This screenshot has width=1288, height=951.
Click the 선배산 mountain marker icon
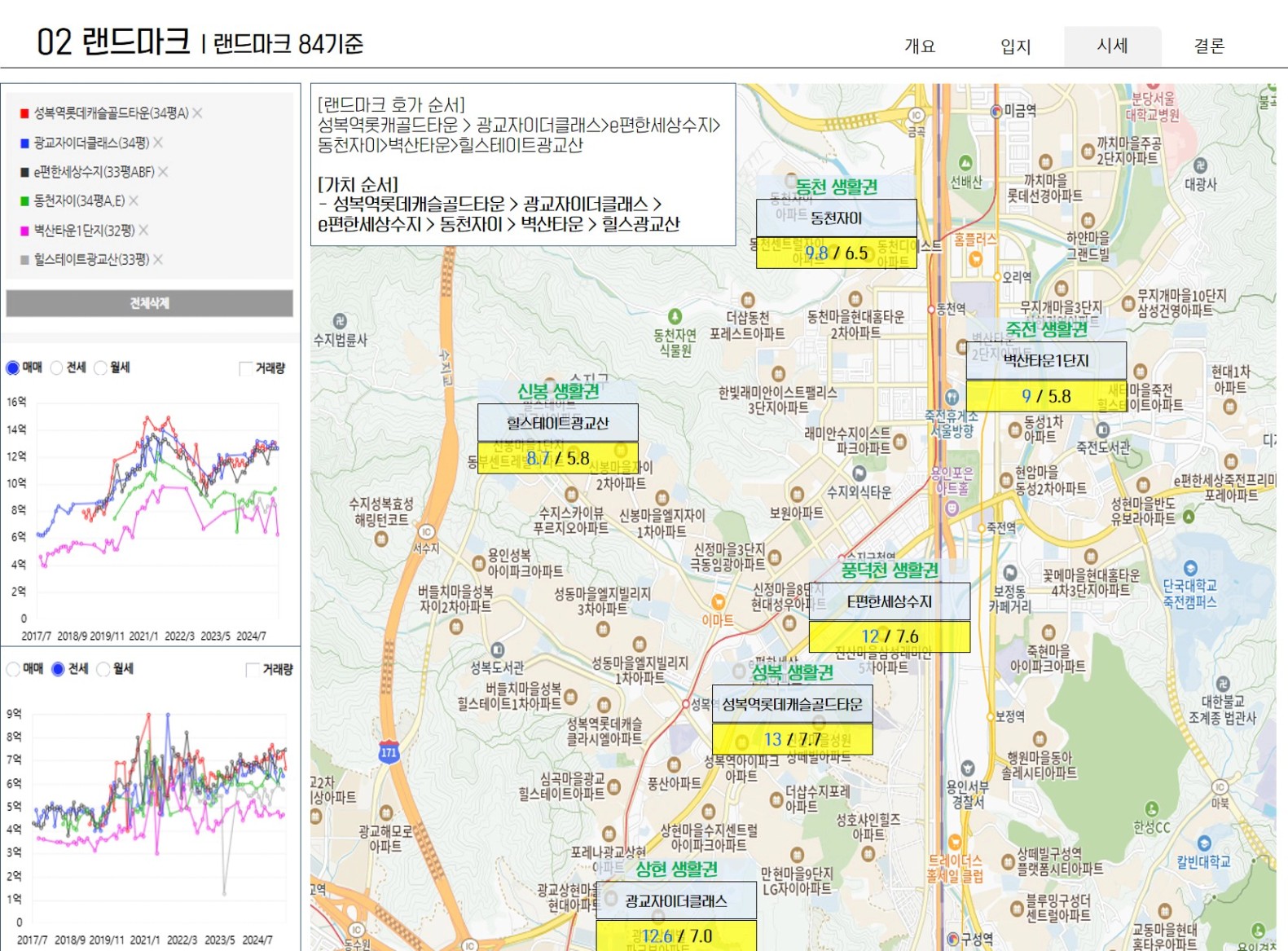click(x=965, y=163)
